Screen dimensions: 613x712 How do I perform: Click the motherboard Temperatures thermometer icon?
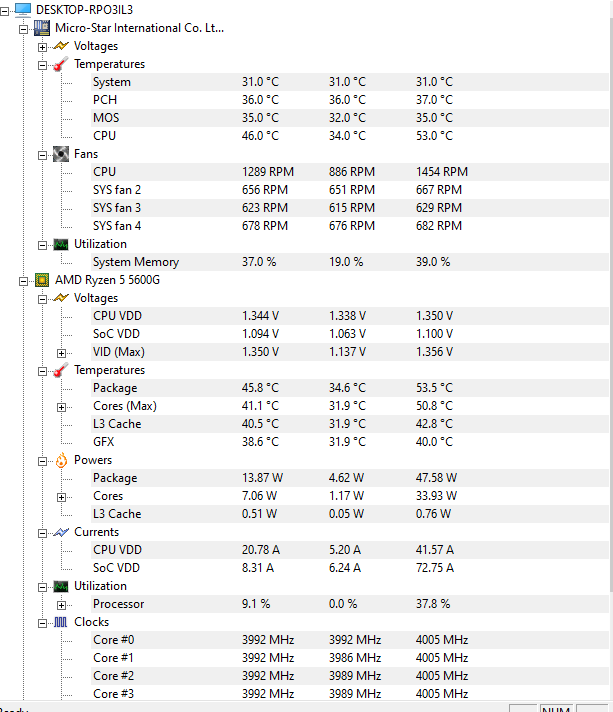tap(61, 64)
